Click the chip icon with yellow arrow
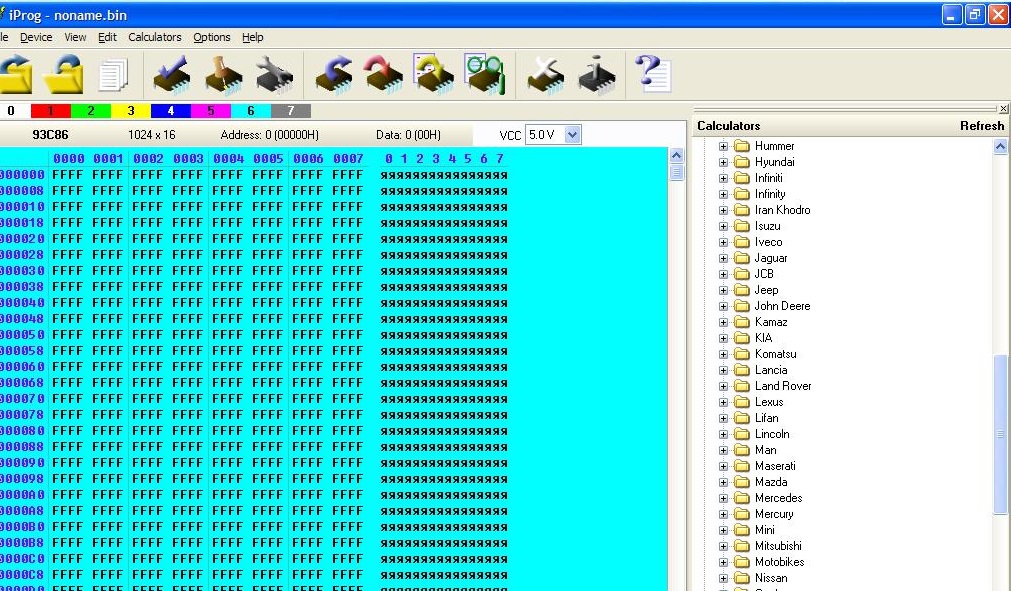Image resolution: width=1011 pixels, height=591 pixels. pos(434,74)
